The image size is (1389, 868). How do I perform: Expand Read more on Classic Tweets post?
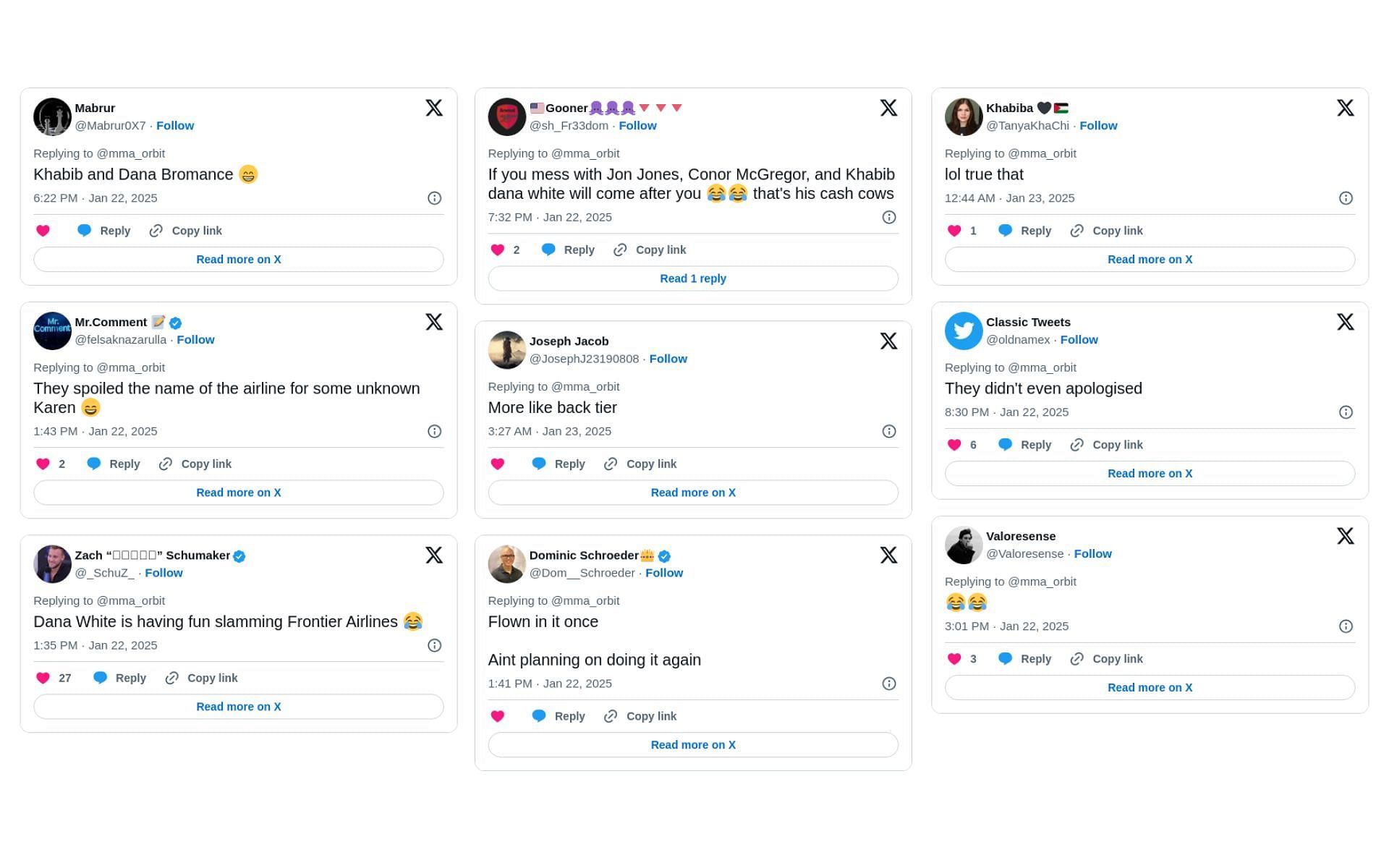[x=1149, y=473]
